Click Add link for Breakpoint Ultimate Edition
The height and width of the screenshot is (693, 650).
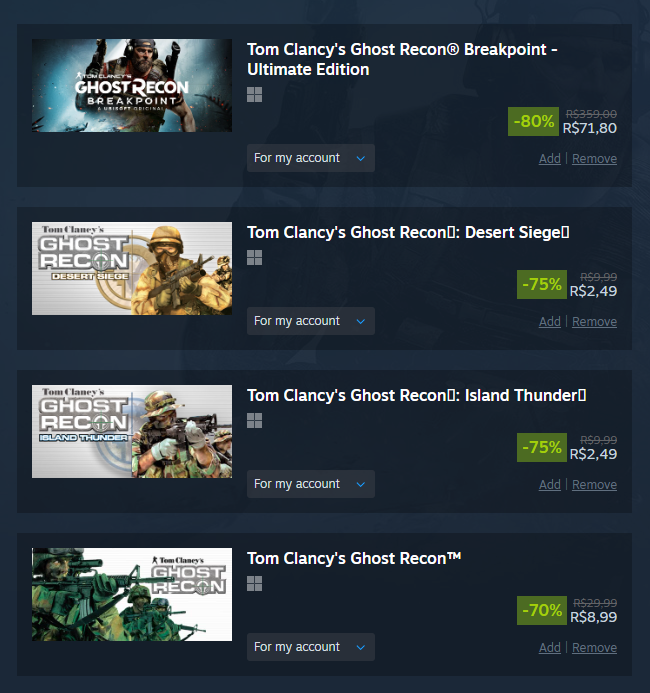pyautogui.click(x=550, y=159)
